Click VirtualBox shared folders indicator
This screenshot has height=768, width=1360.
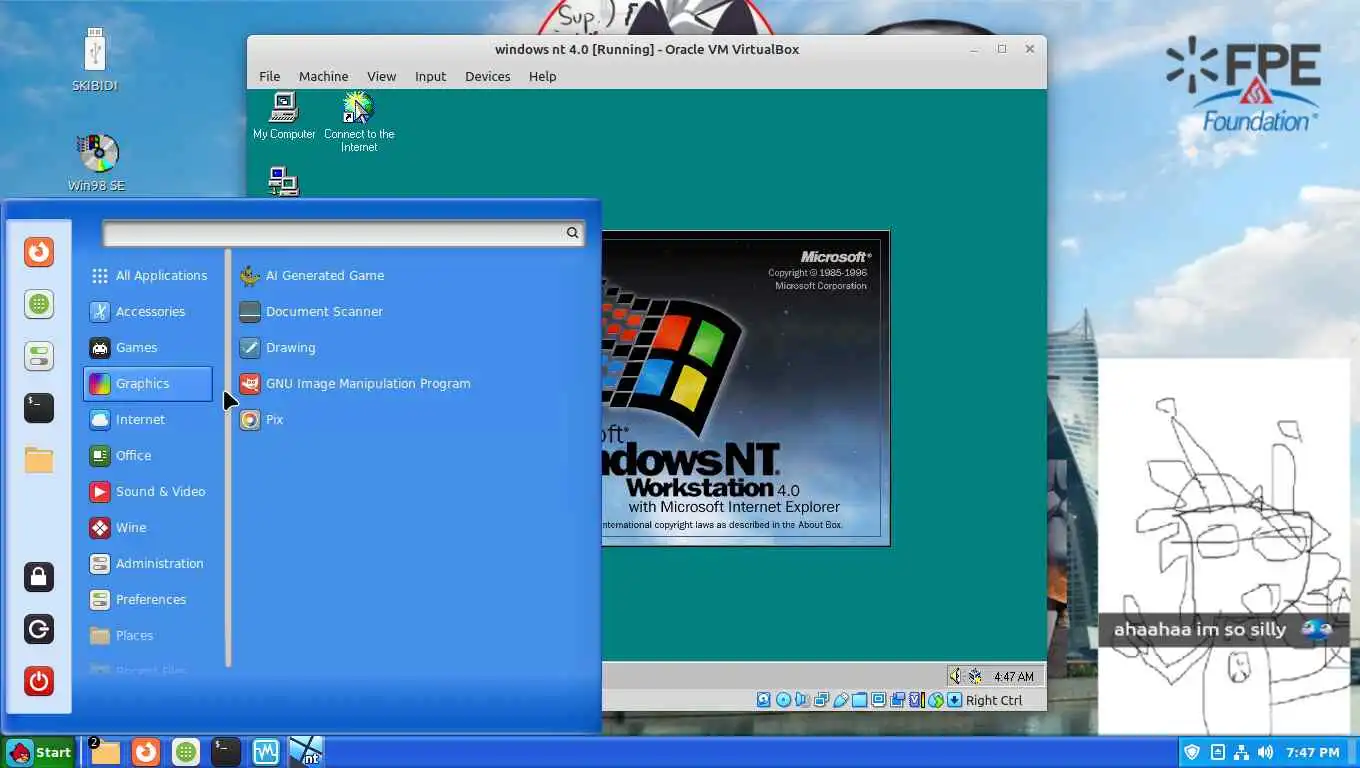coord(859,700)
